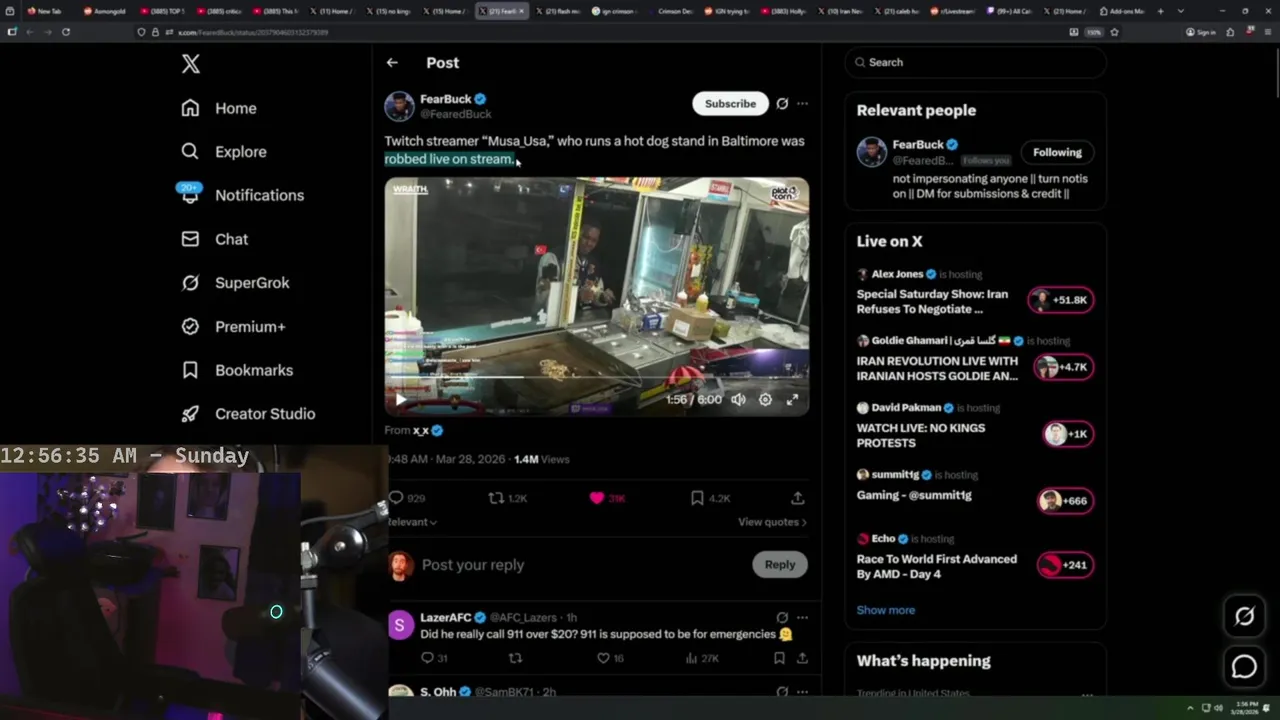Join Goldie Ghamari live space +4.7K
The image size is (1280, 720).
click(1065, 367)
